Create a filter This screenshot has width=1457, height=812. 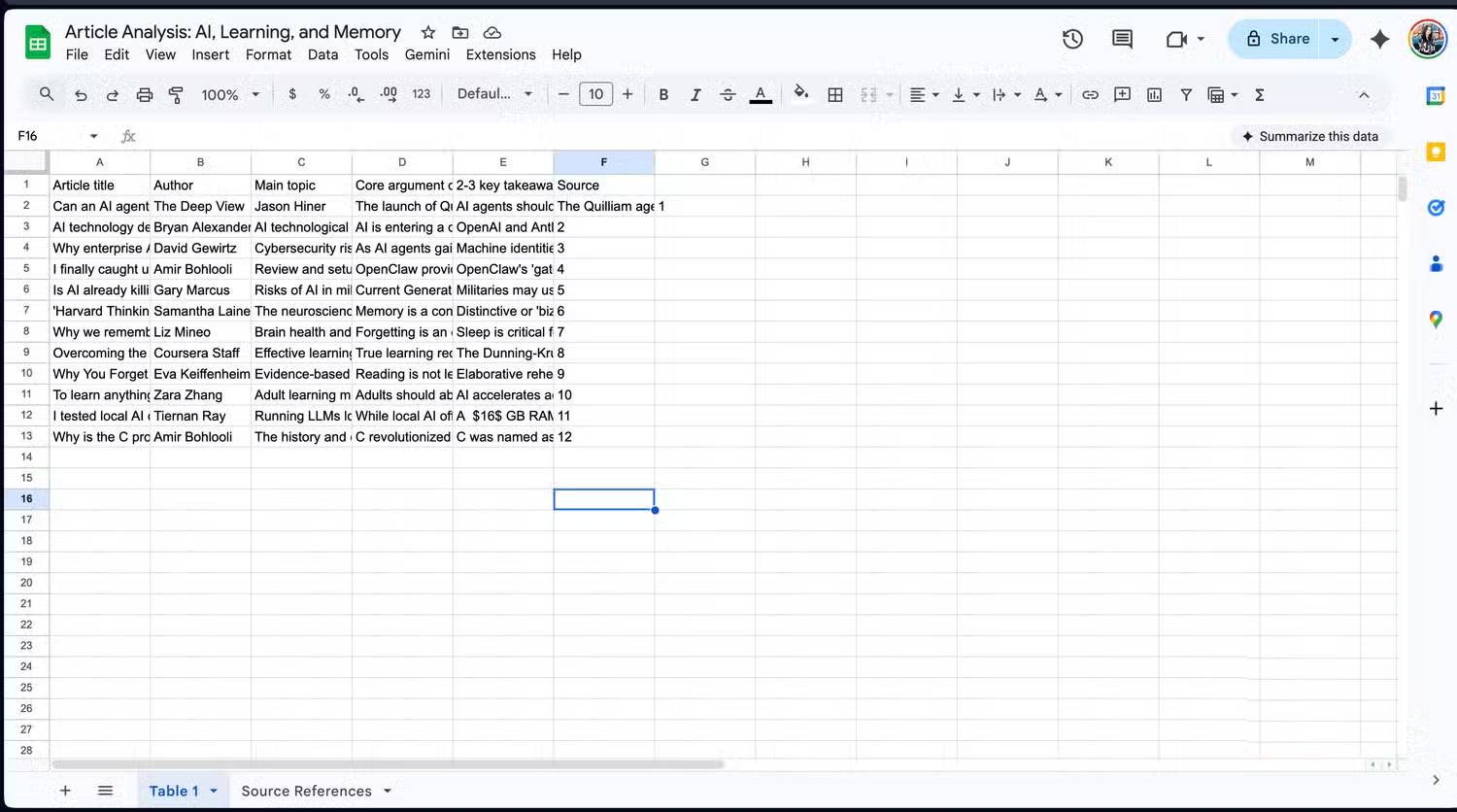coord(1186,94)
